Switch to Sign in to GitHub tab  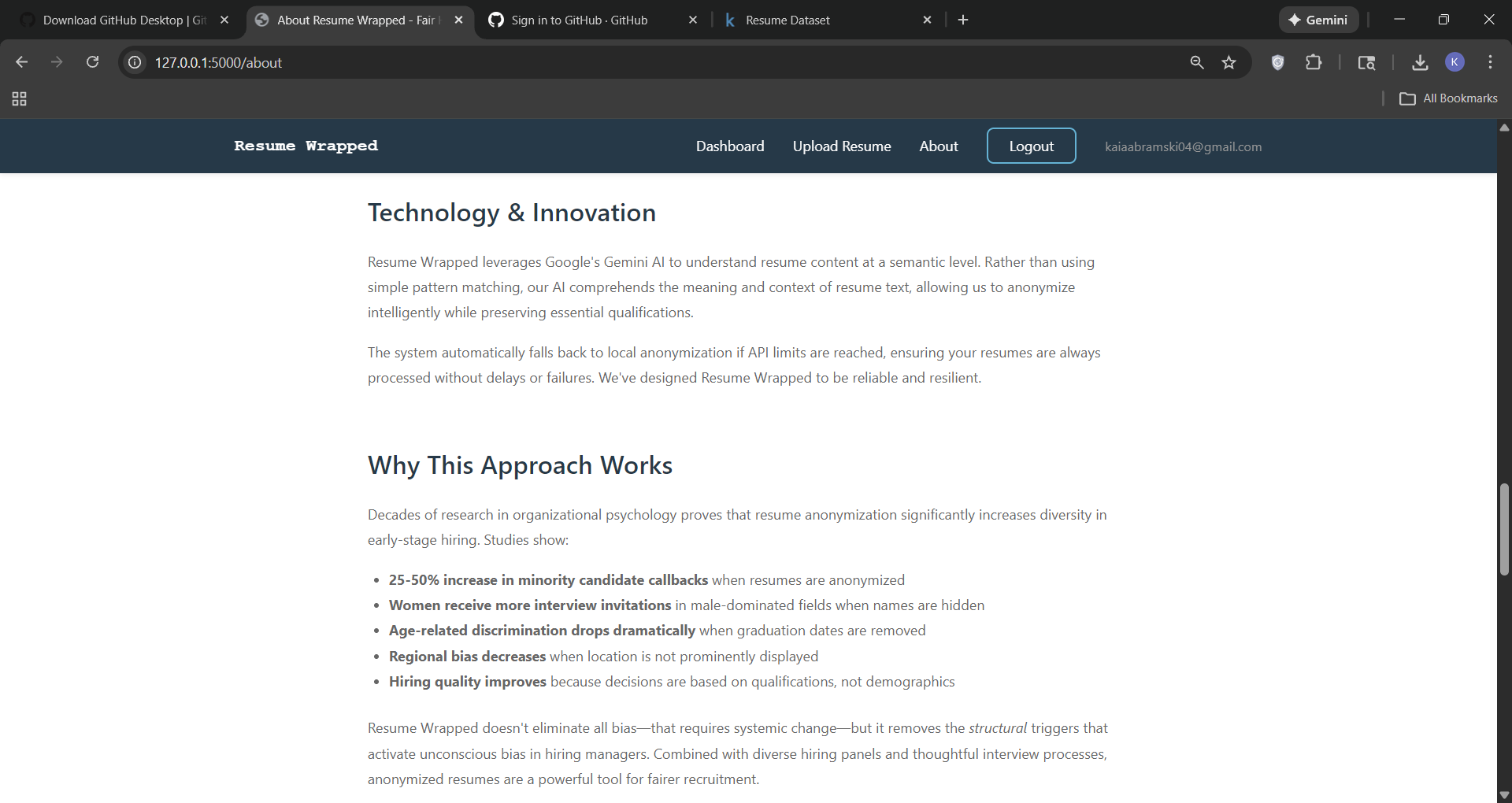click(x=580, y=20)
